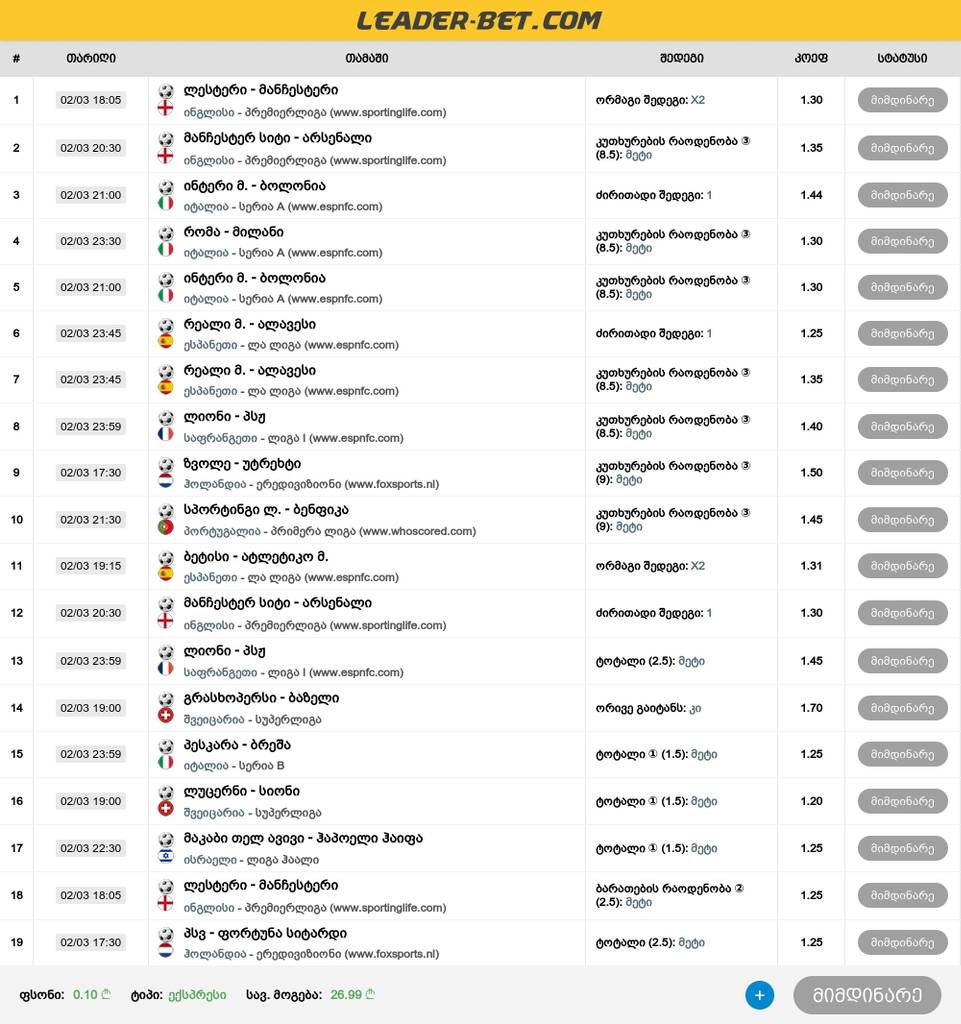Click the კოეფ column header

(x=811, y=58)
